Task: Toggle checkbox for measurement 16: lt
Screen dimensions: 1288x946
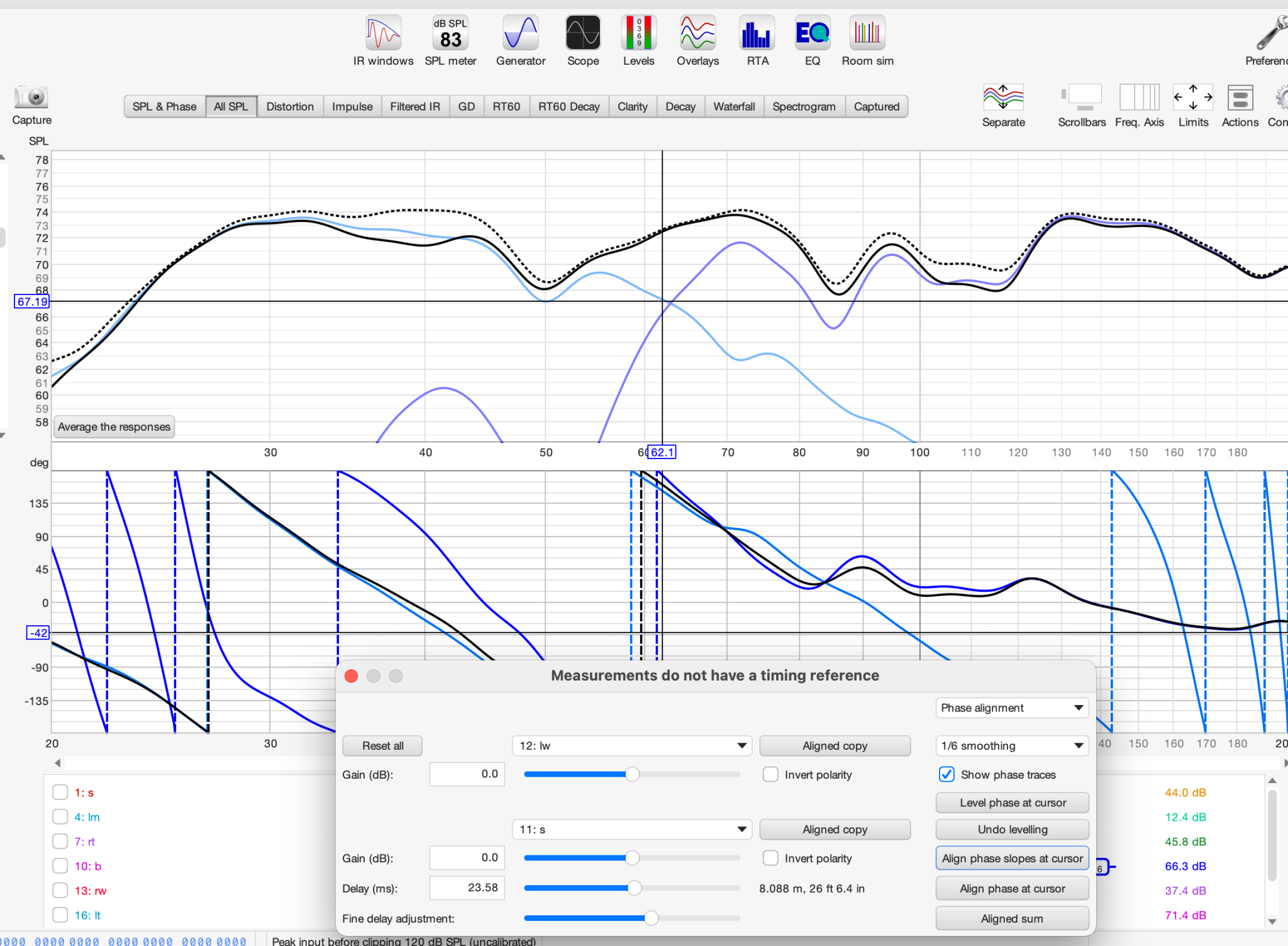Action: 60,915
